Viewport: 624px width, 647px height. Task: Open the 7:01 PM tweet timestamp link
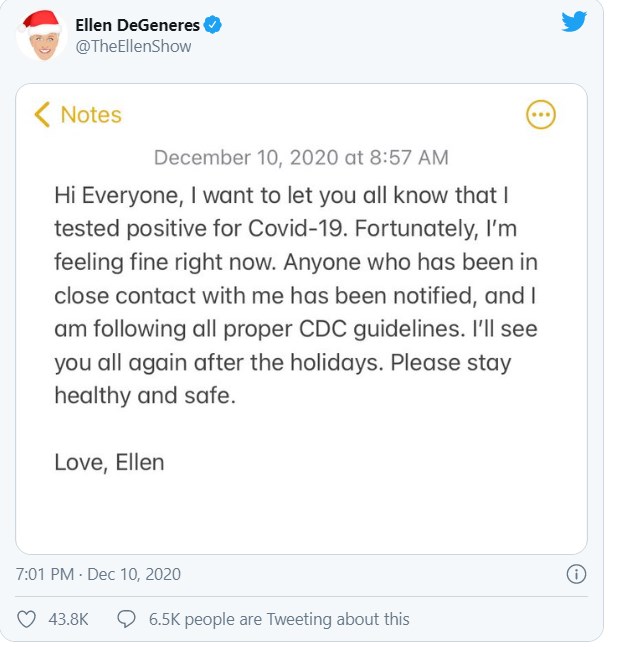pos(98,574)
